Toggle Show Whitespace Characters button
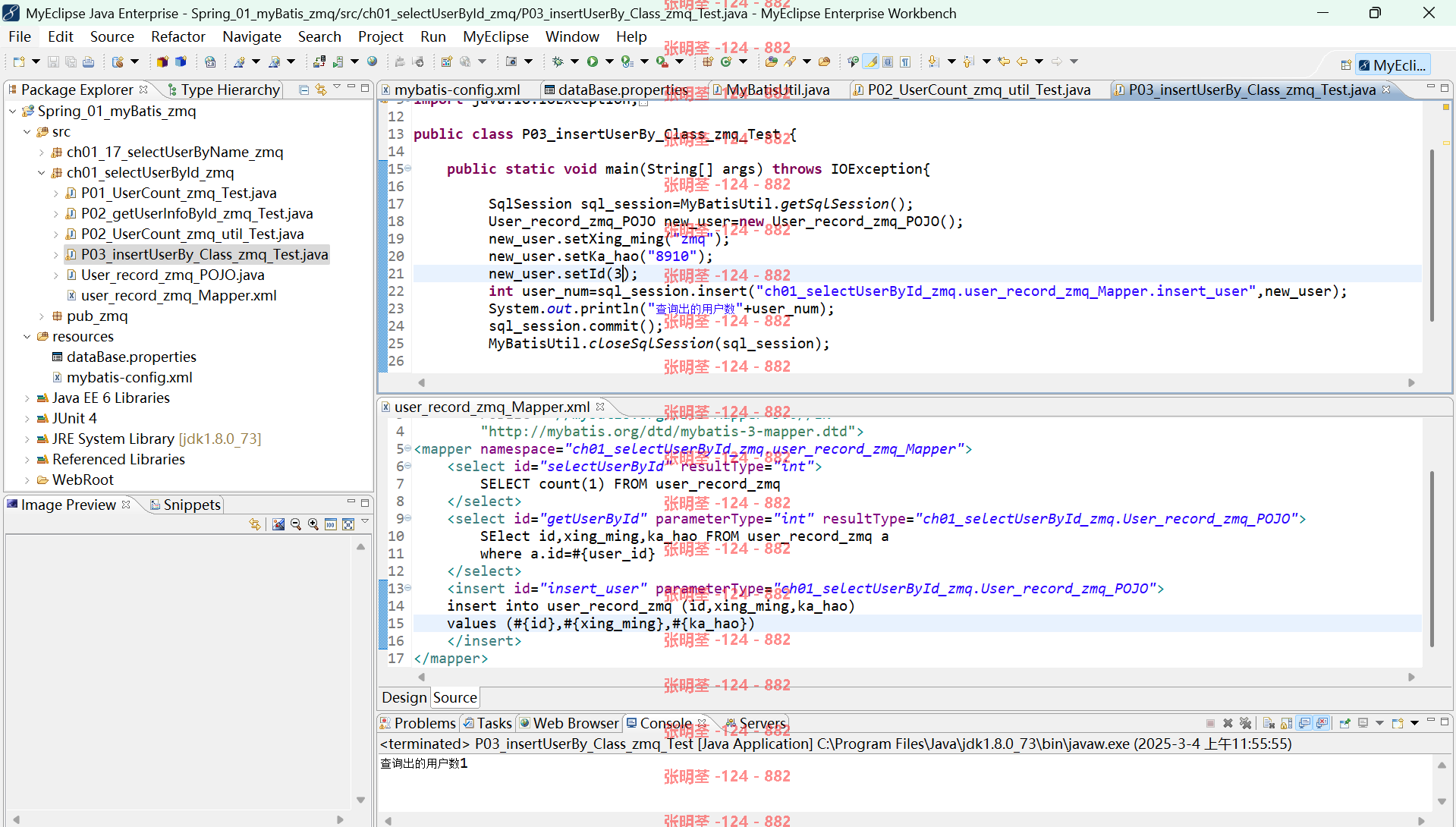 [905, 62]
